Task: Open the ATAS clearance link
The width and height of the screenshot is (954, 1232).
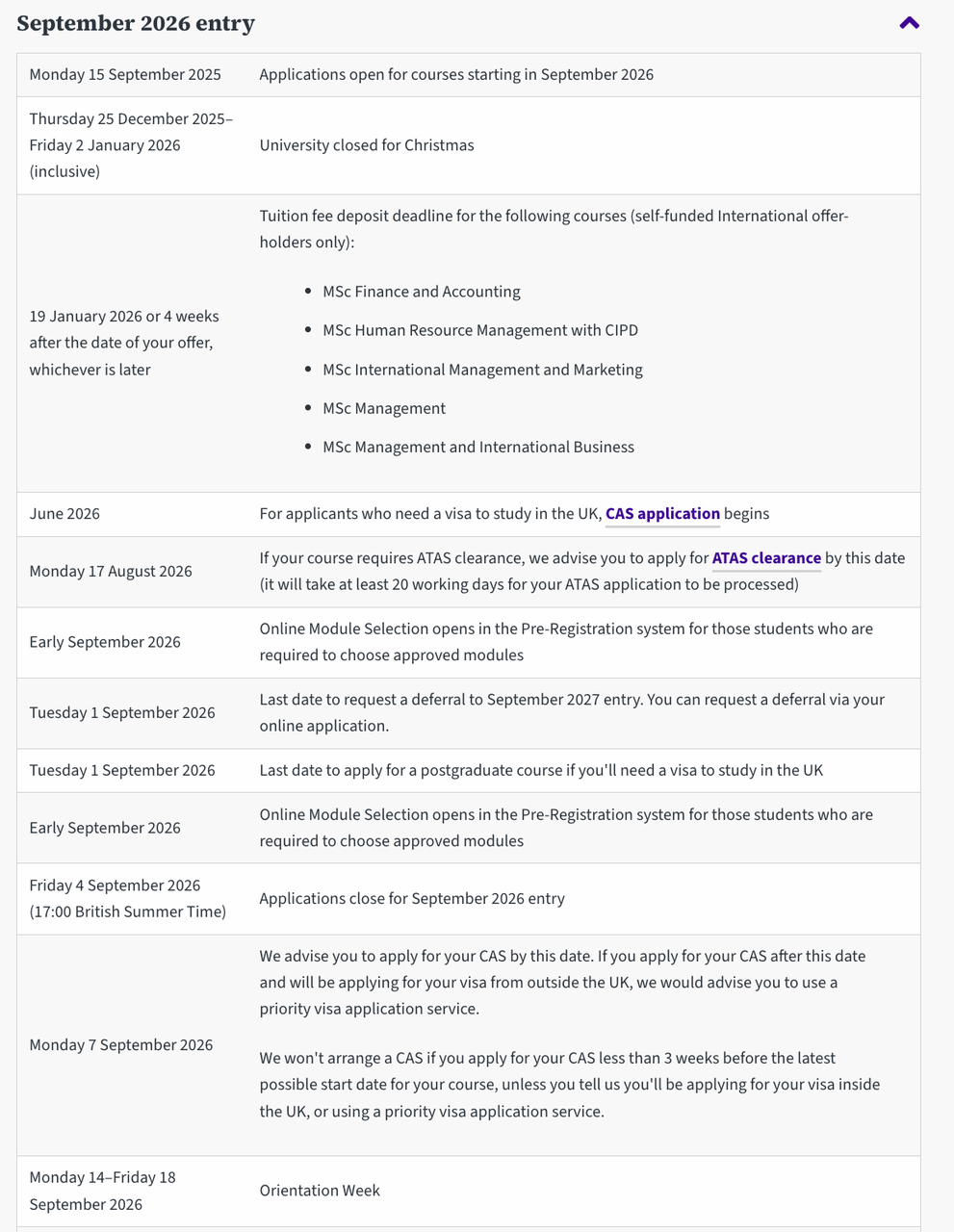Action: (766, 558)
